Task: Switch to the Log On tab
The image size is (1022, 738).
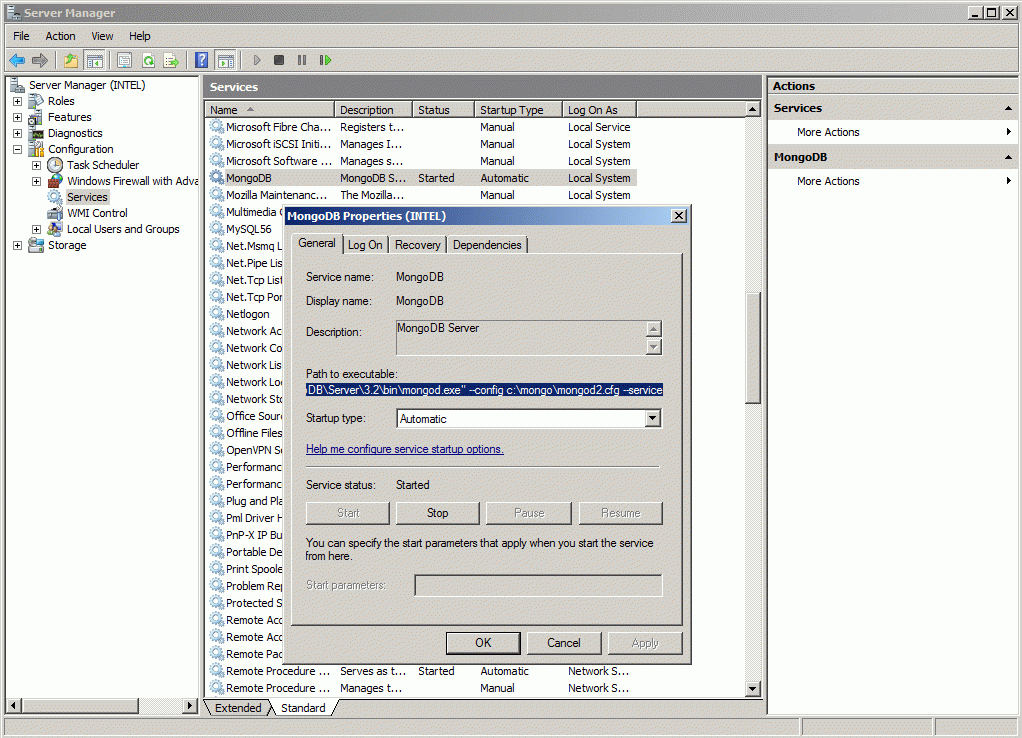Action: click(365, 245)
